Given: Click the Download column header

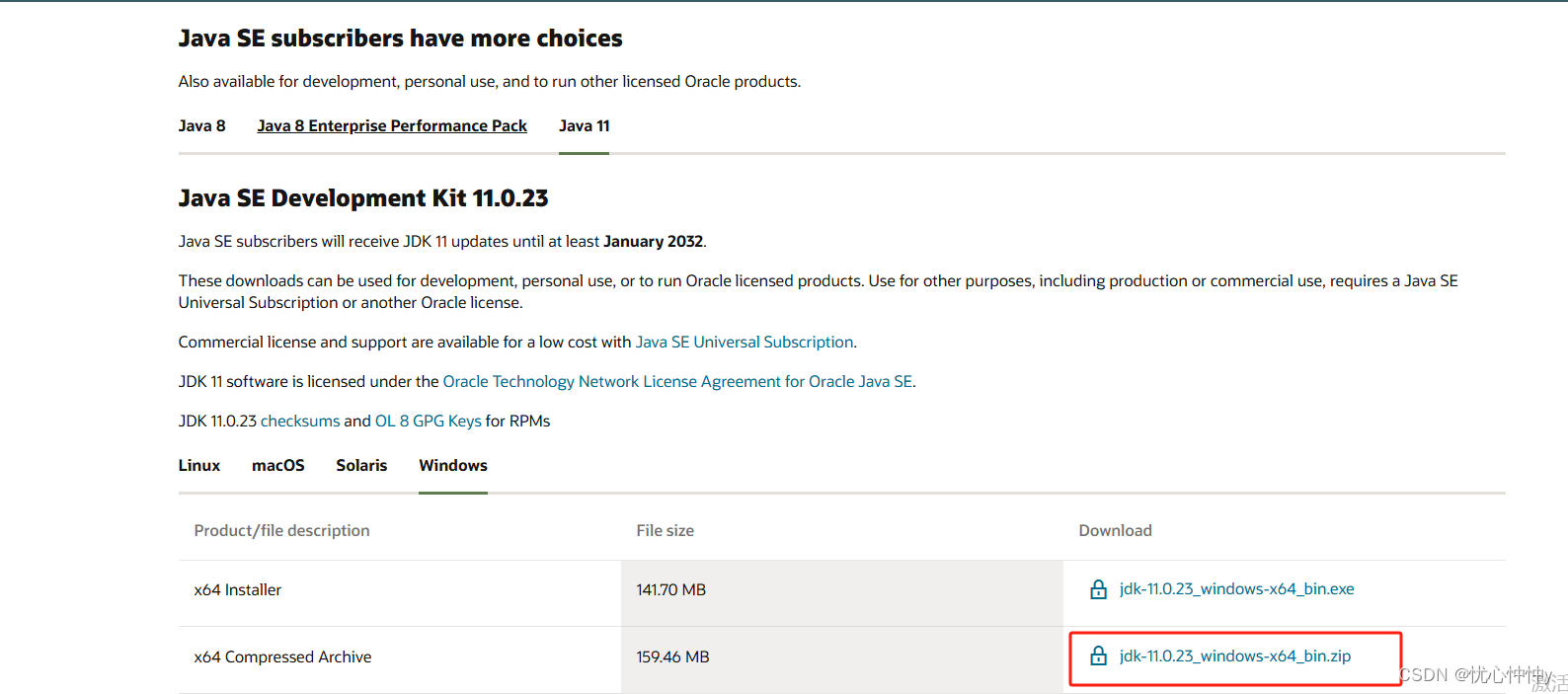Looking at the screenshot, I should (x=1115, y=531).
